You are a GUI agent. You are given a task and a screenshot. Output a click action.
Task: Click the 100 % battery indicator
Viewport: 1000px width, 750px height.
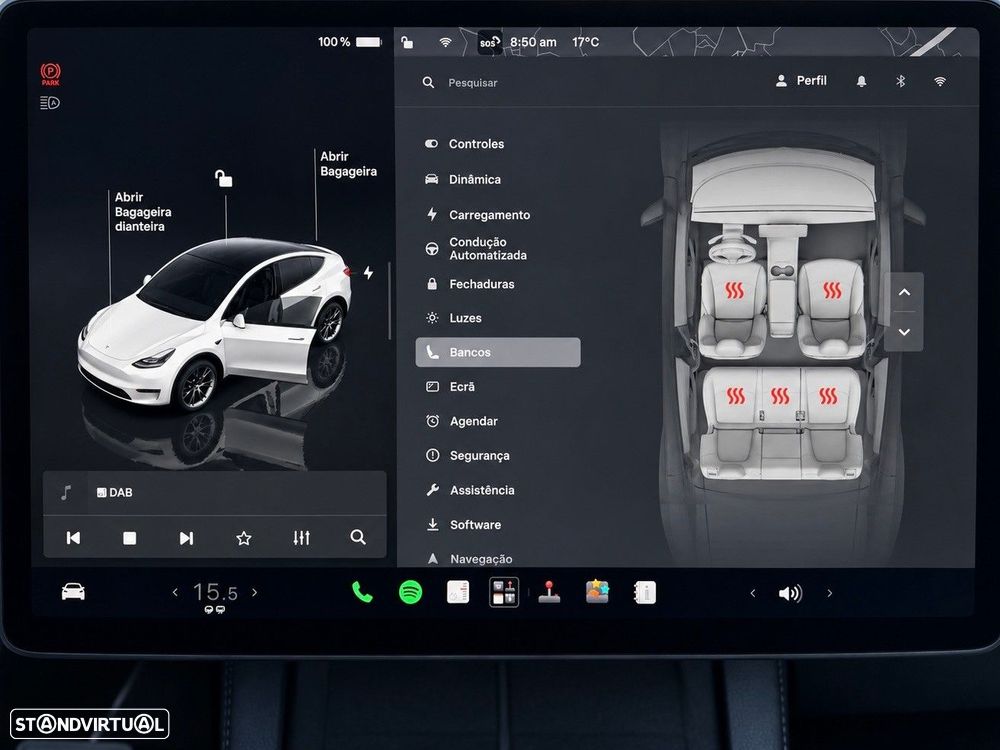(349, 42)
